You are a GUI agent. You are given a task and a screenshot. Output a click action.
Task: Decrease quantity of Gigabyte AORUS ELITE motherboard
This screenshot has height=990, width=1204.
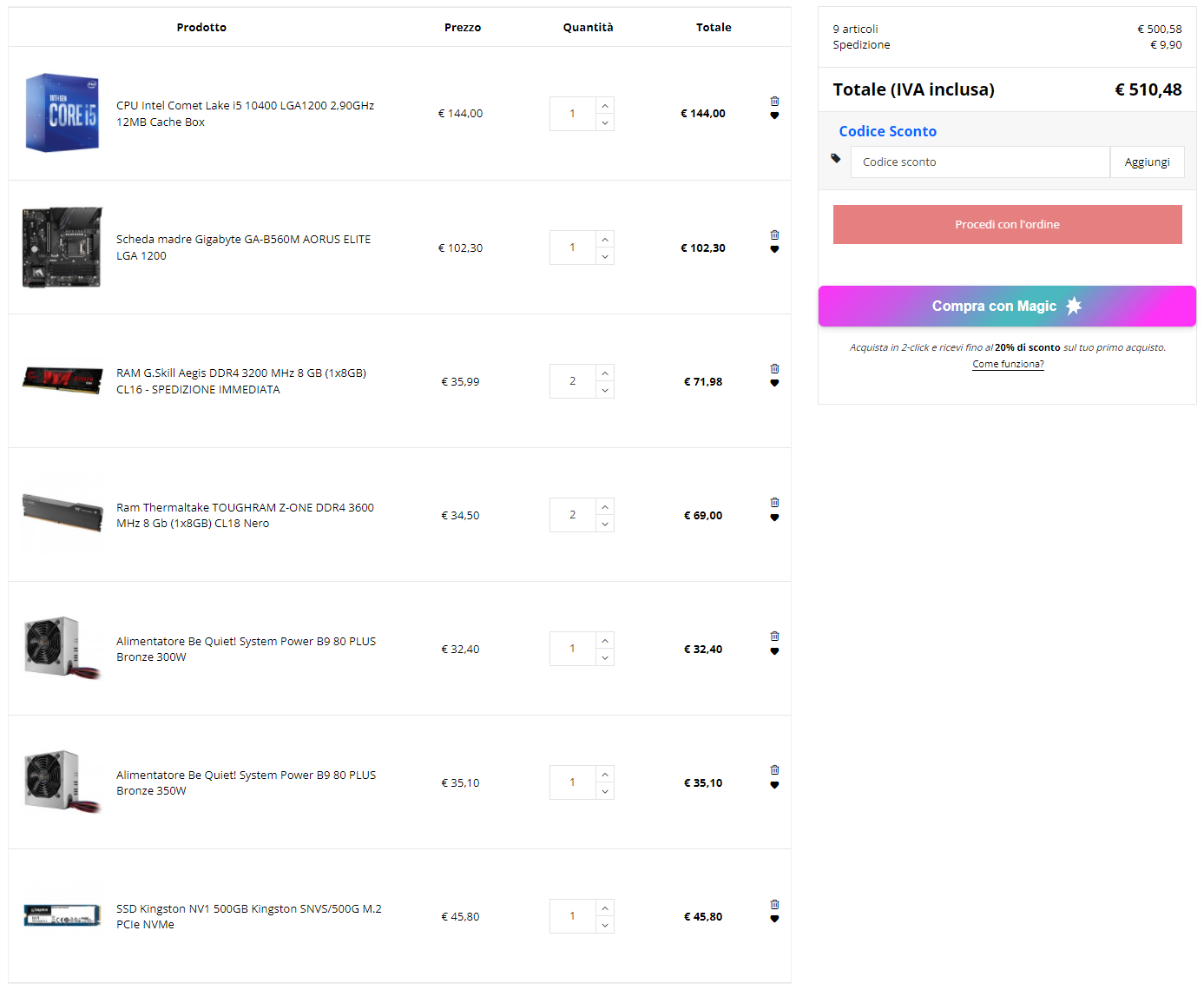tap(605, 256)
